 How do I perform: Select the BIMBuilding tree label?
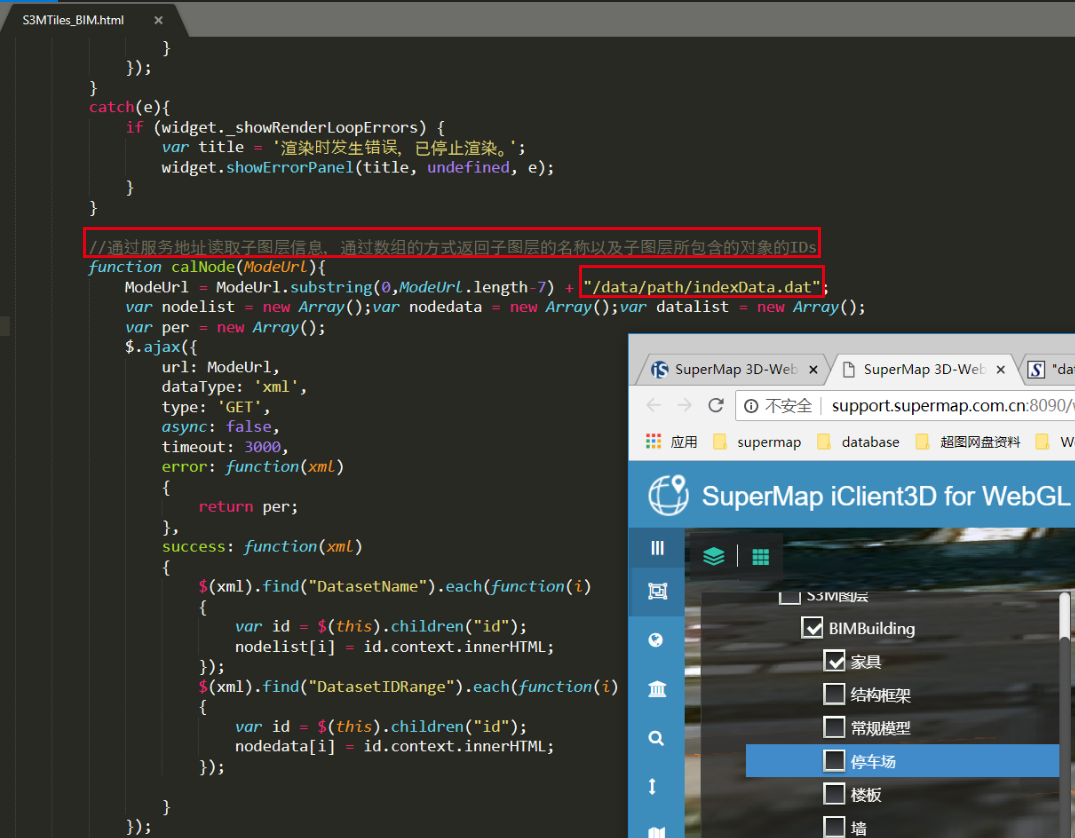coord(871,628)
